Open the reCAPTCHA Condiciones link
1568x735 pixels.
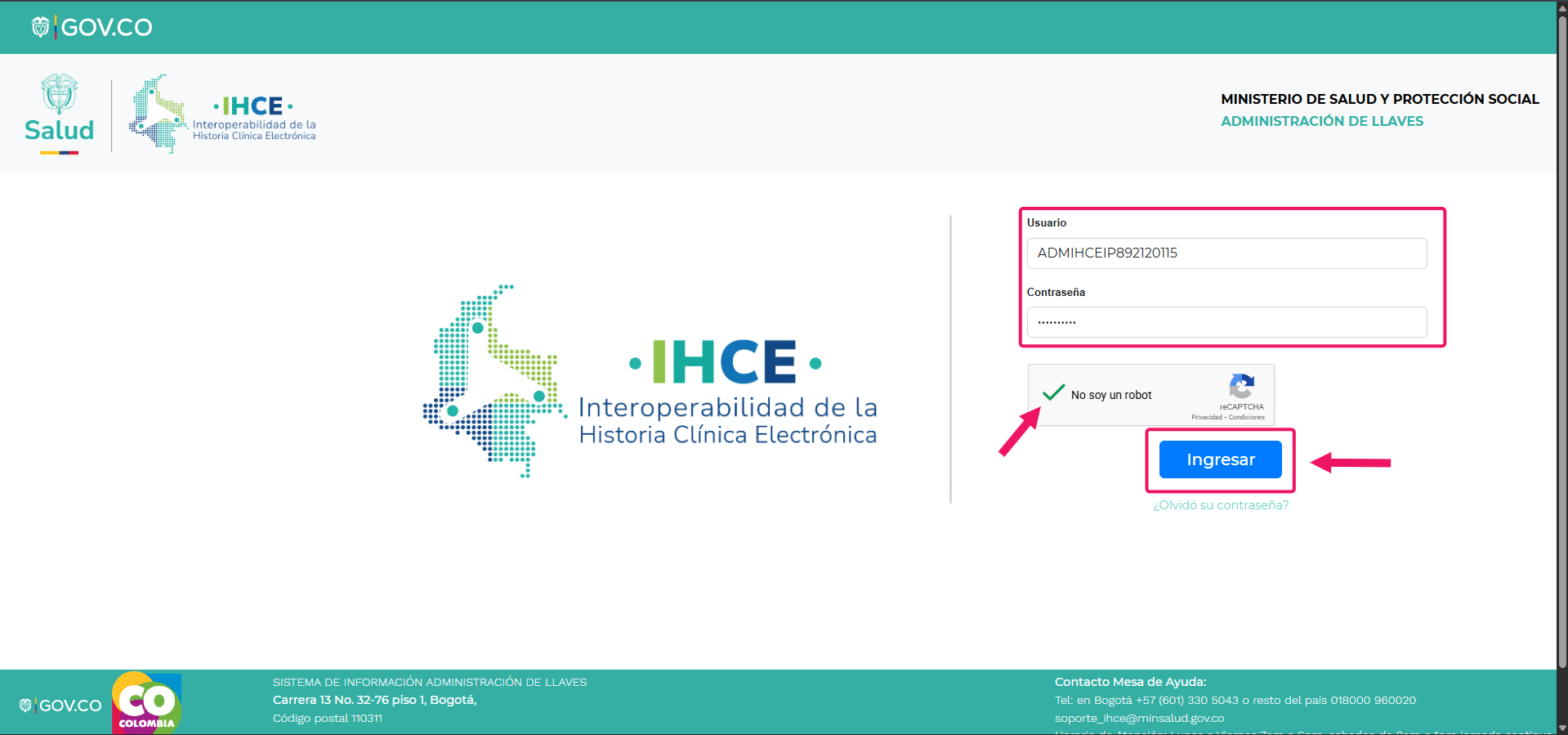pyautogui.click(x=1247, y=417)
